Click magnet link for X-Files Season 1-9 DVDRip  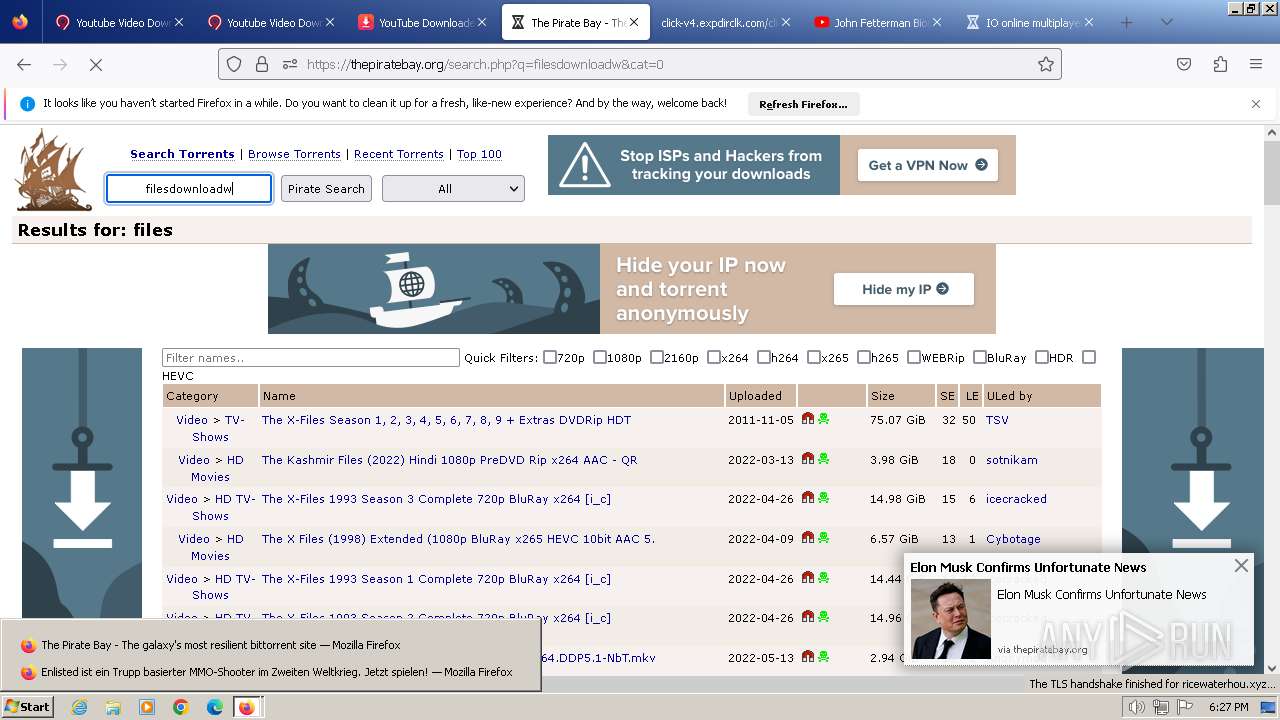(x=808, y=419)
